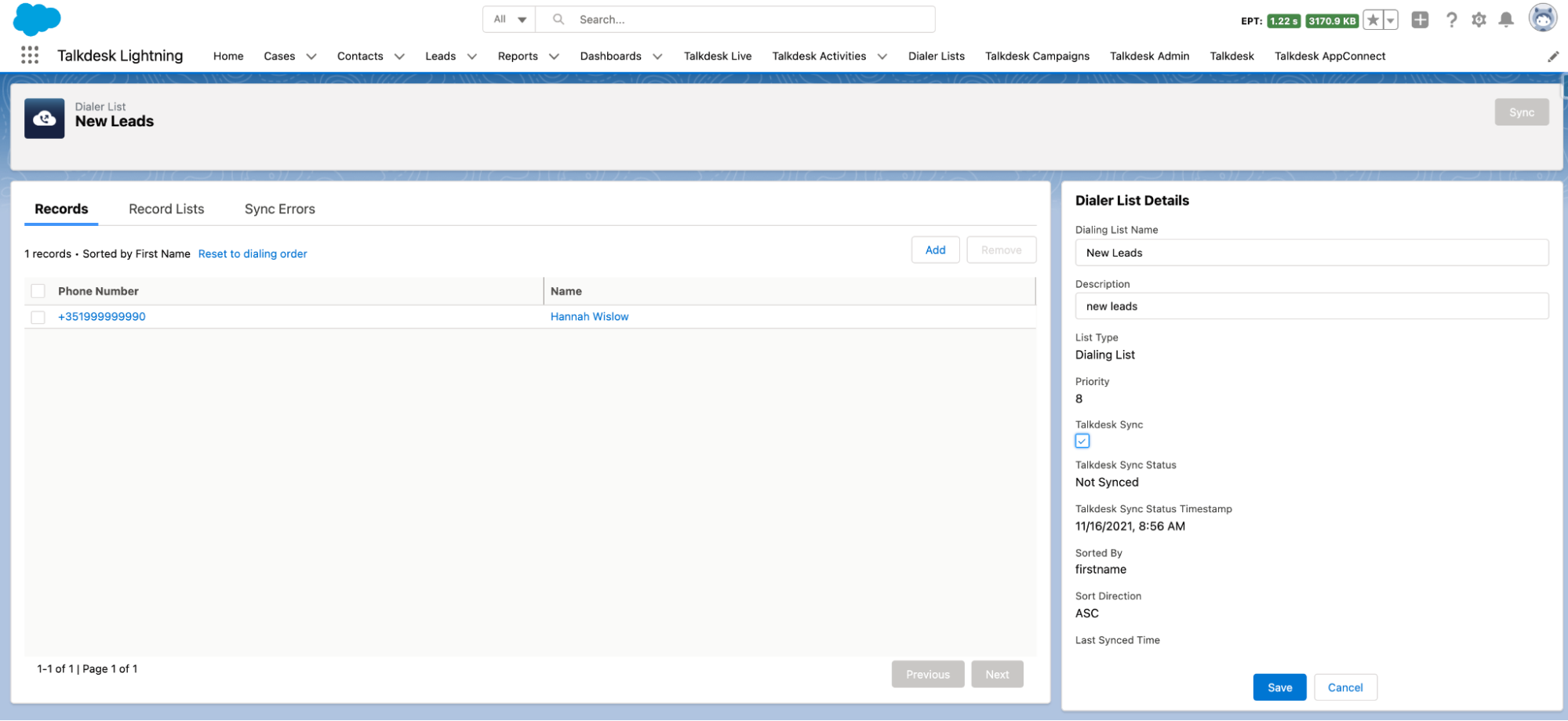Expand the Leads menu chevron
The width and height of the screenshot is (1568, 721).
click(472, 56)
